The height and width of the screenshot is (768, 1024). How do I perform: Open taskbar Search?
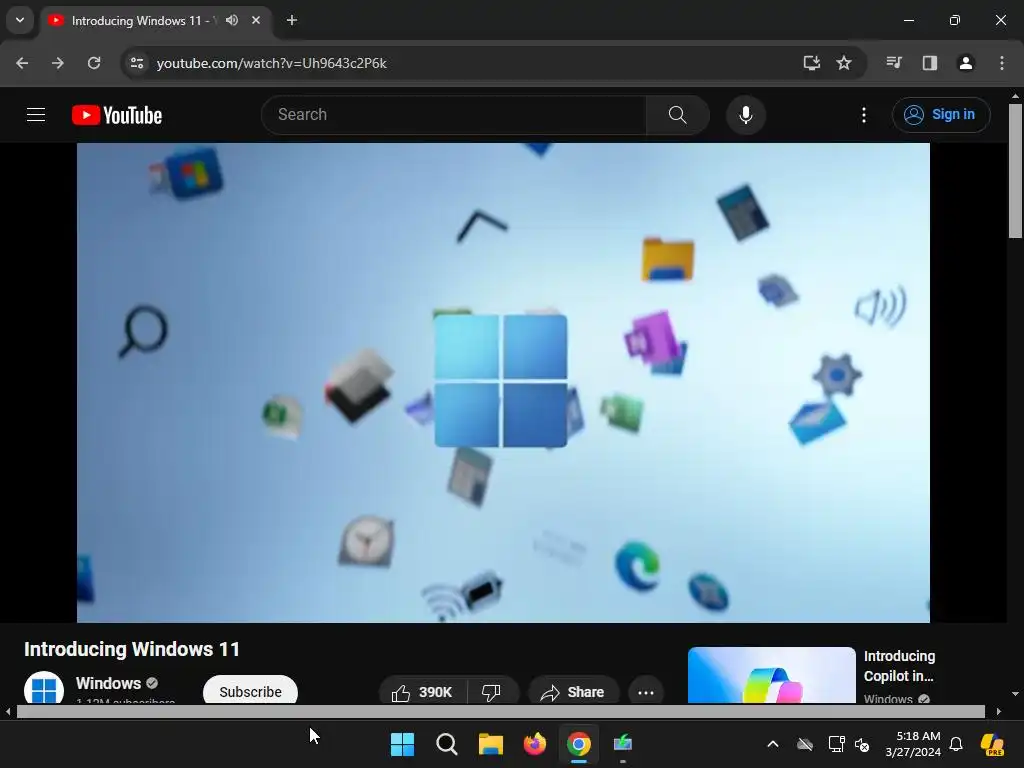(447, 744)
